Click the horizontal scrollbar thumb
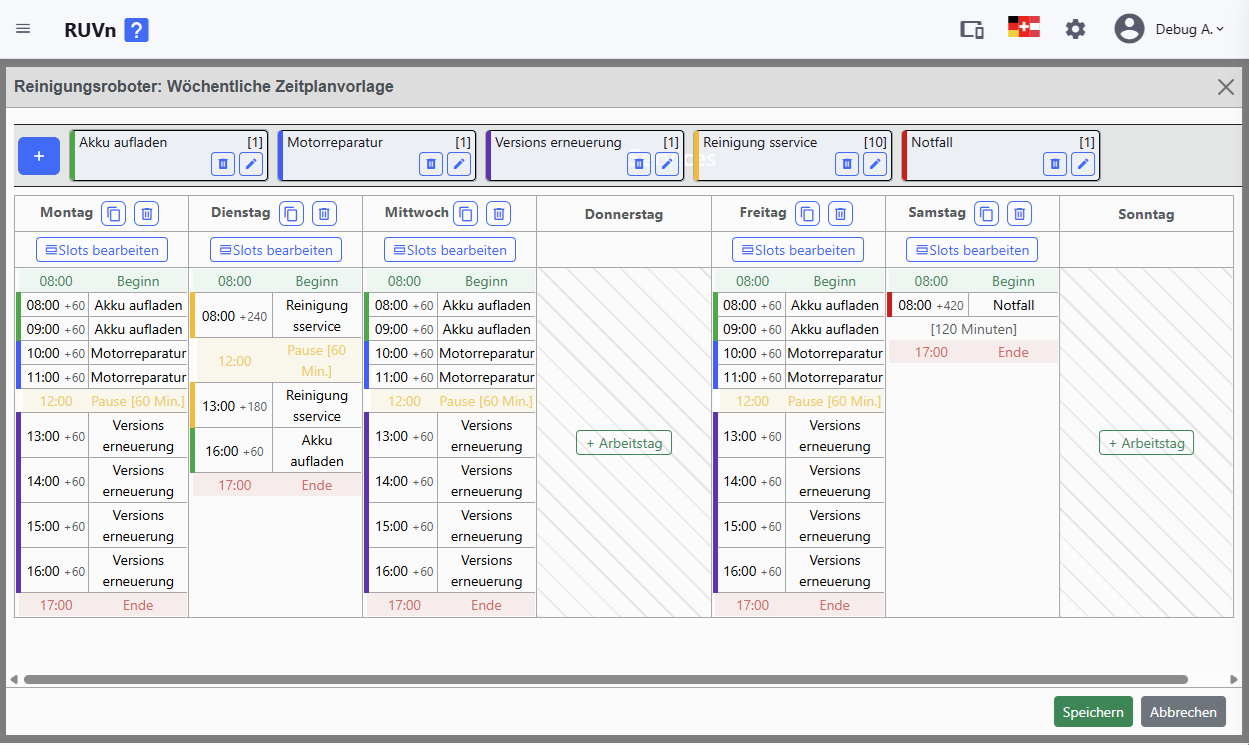The image size is (1249, 745). click(x=605, y=679)
